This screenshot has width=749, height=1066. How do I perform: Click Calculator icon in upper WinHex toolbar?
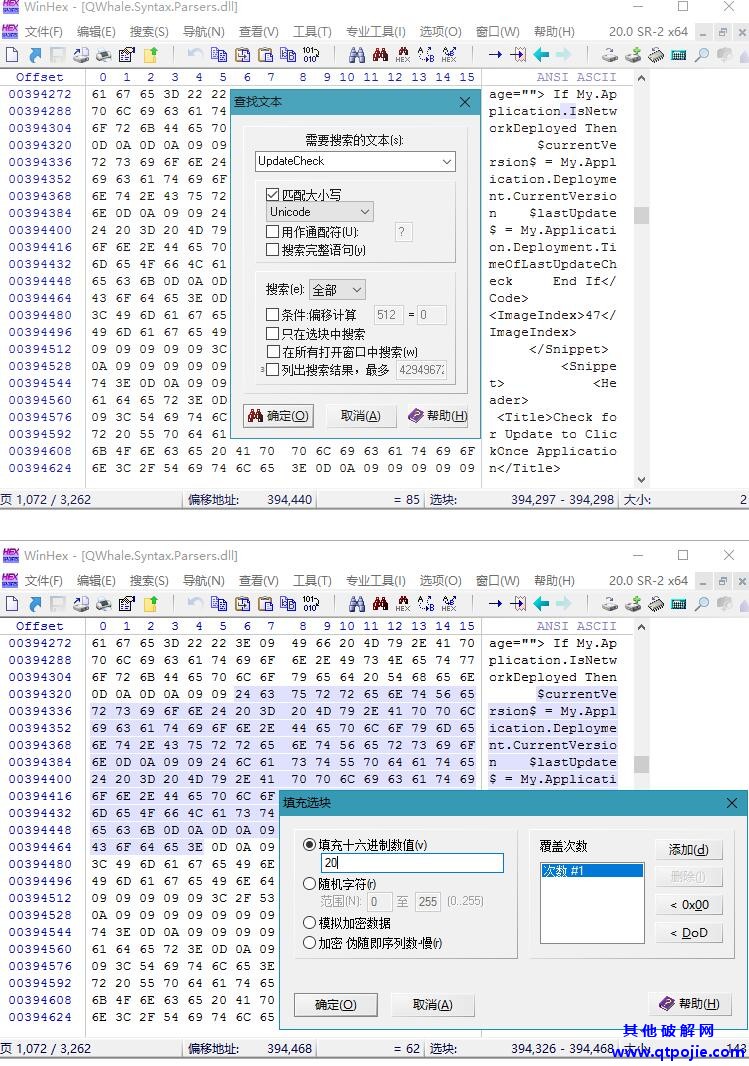pos(679,54)
